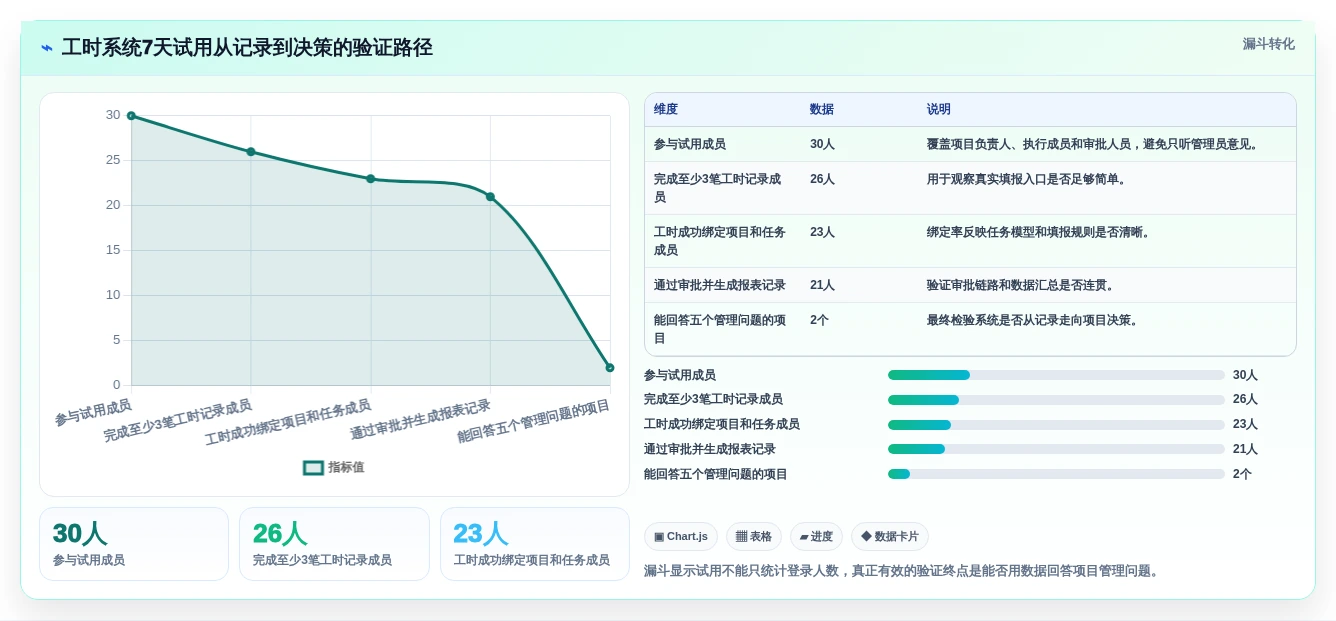
Task: Click description 验证审批链路和数据汇总是否连贯
Action: point(1020,285)
